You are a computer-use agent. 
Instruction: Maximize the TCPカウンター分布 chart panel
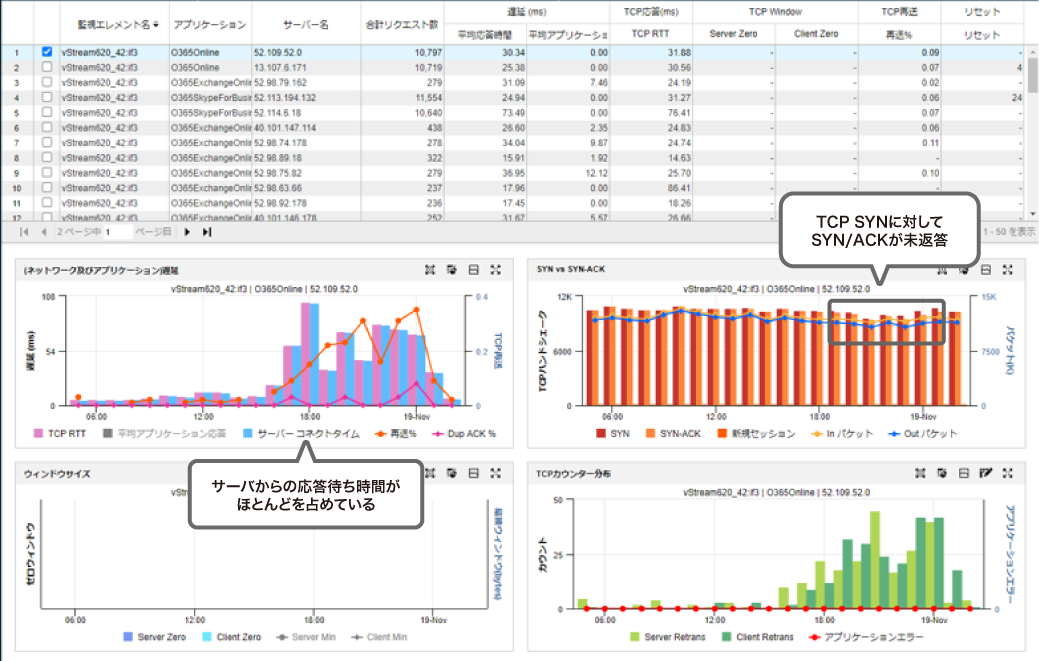tap(1007, 473)
